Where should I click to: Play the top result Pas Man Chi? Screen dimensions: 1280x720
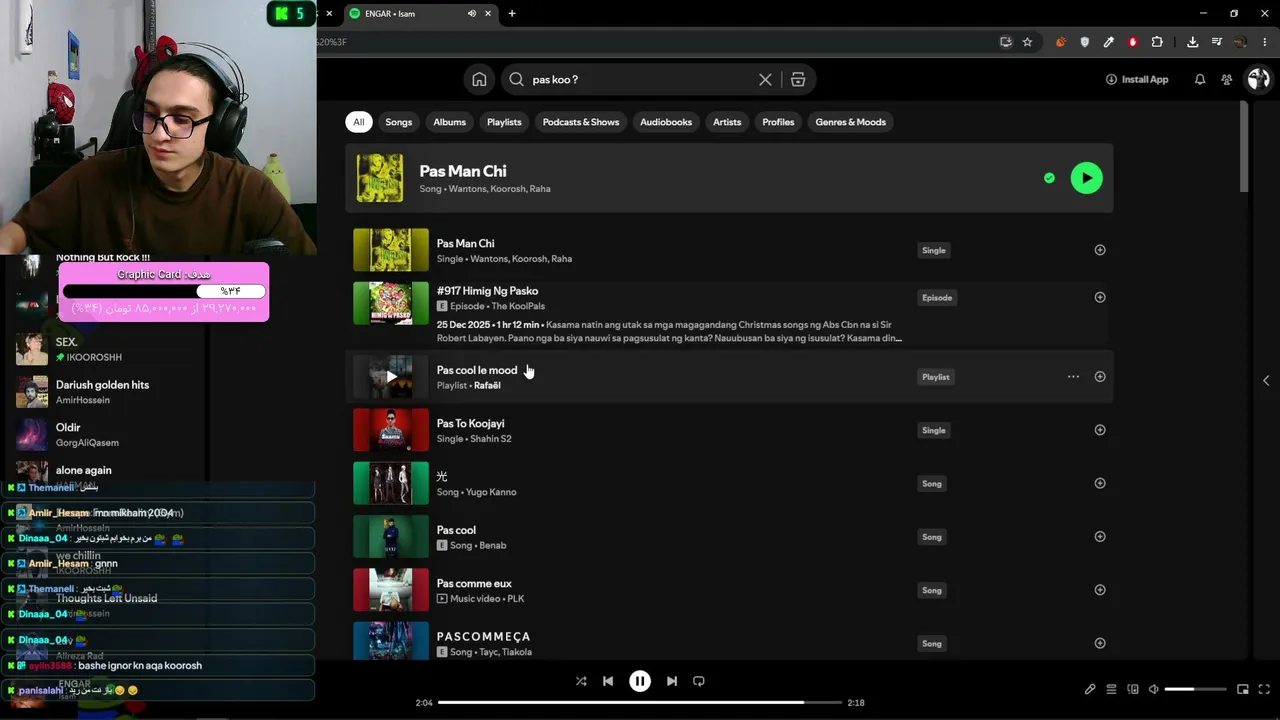tap(1087, 178)
